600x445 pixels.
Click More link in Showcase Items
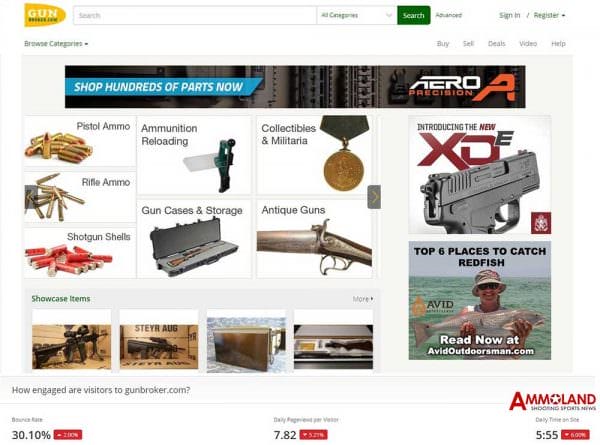coord(363,299)
